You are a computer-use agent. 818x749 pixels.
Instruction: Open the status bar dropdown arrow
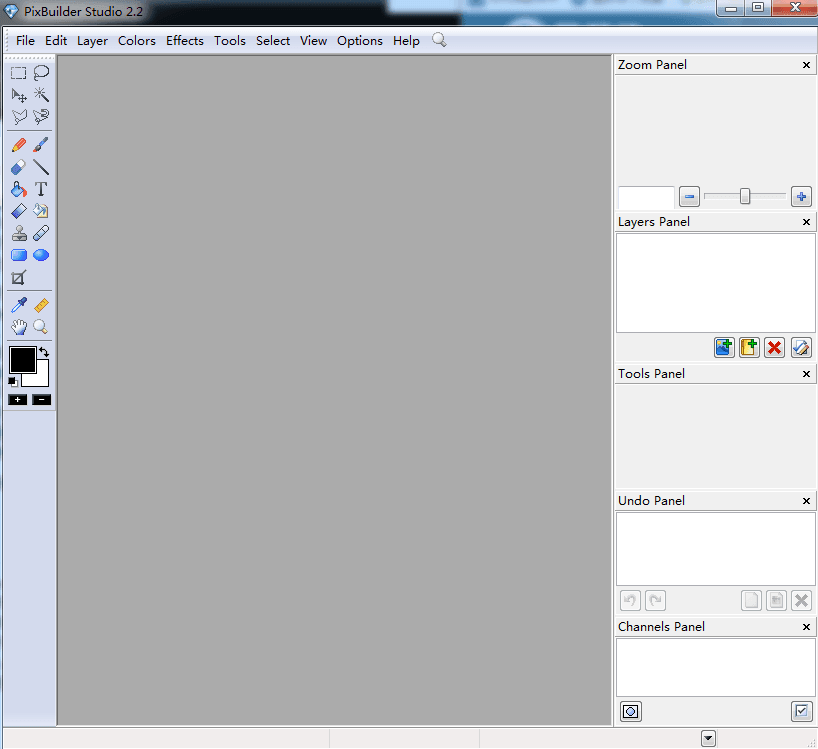pyautogui.click(x=708, y=737)
